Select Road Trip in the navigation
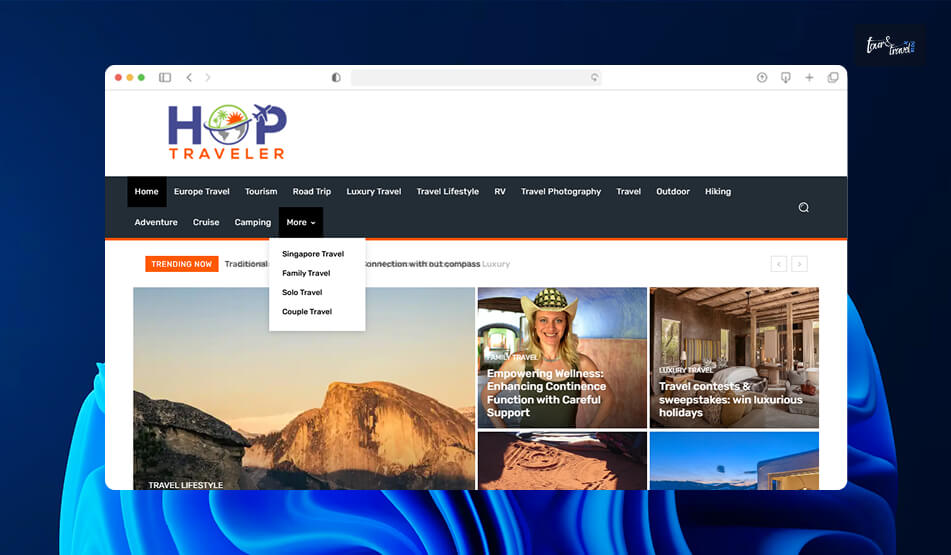This screenshot has width=951, height=555. [312, 192]
